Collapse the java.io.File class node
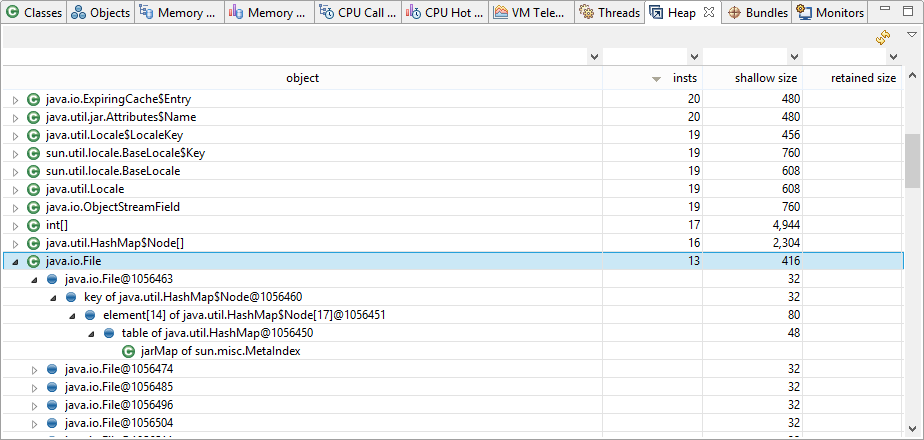Screen dimensions: 924x440 tap(14, 261)
